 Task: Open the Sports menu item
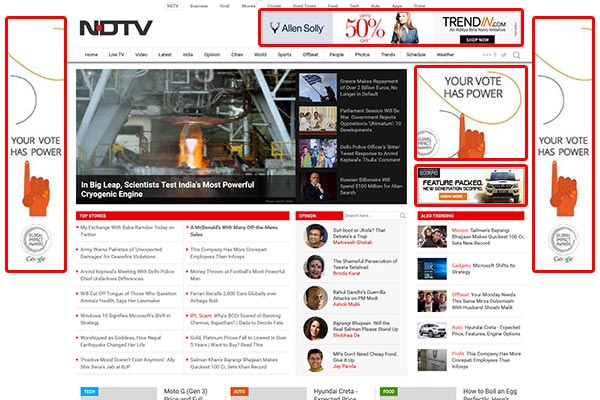284,55
